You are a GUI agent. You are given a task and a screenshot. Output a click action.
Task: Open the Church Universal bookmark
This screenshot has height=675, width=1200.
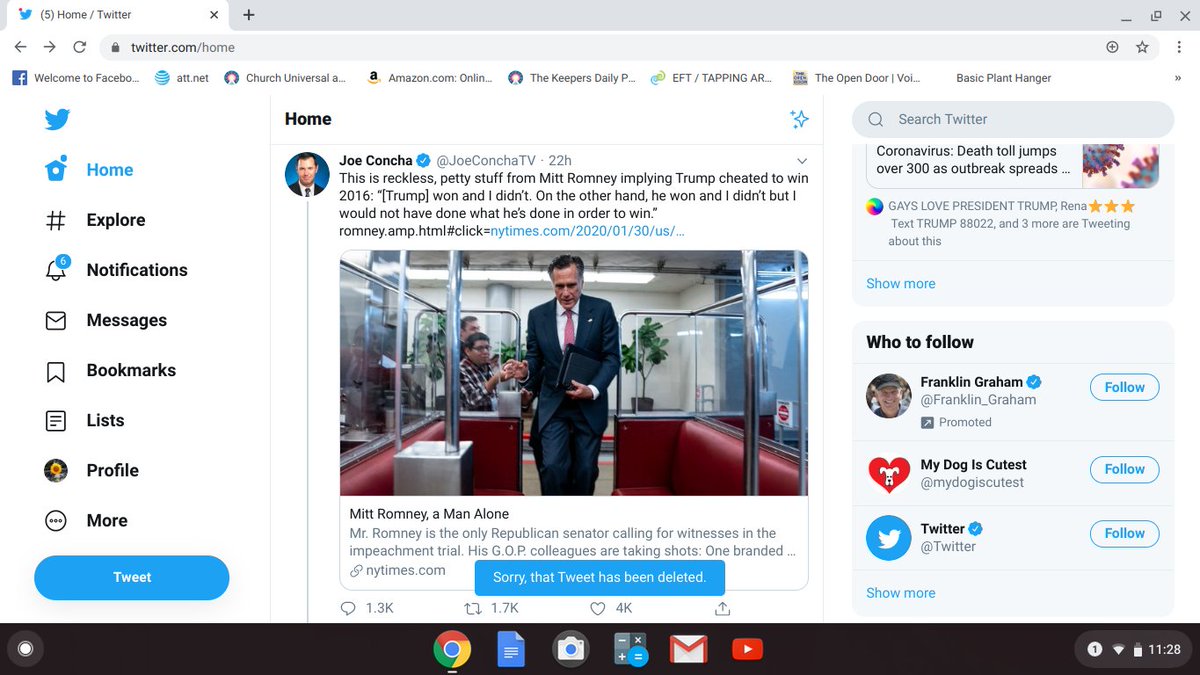[286, 78]
